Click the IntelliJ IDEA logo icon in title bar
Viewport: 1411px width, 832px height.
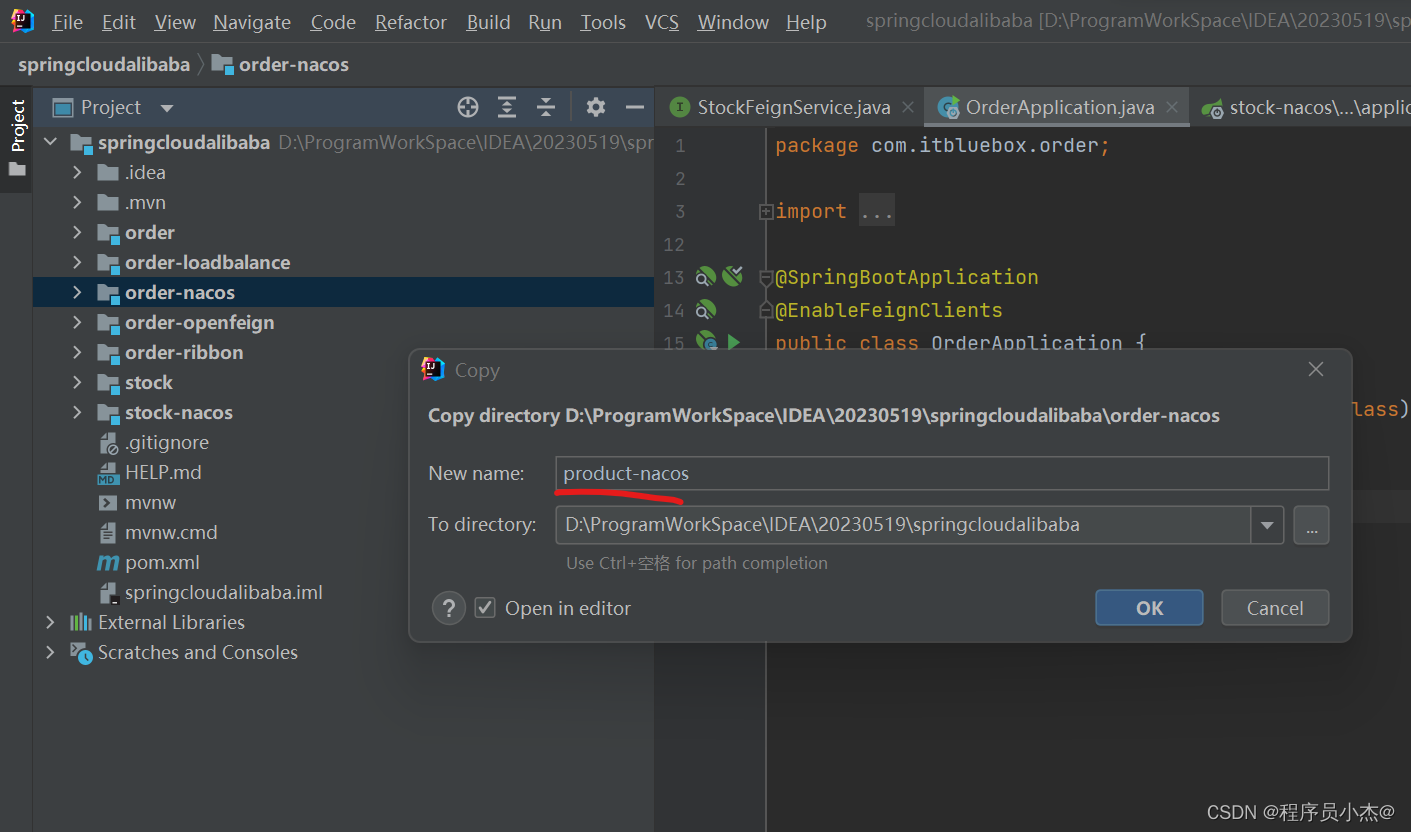pyautogui.click(x=23, y=21)
